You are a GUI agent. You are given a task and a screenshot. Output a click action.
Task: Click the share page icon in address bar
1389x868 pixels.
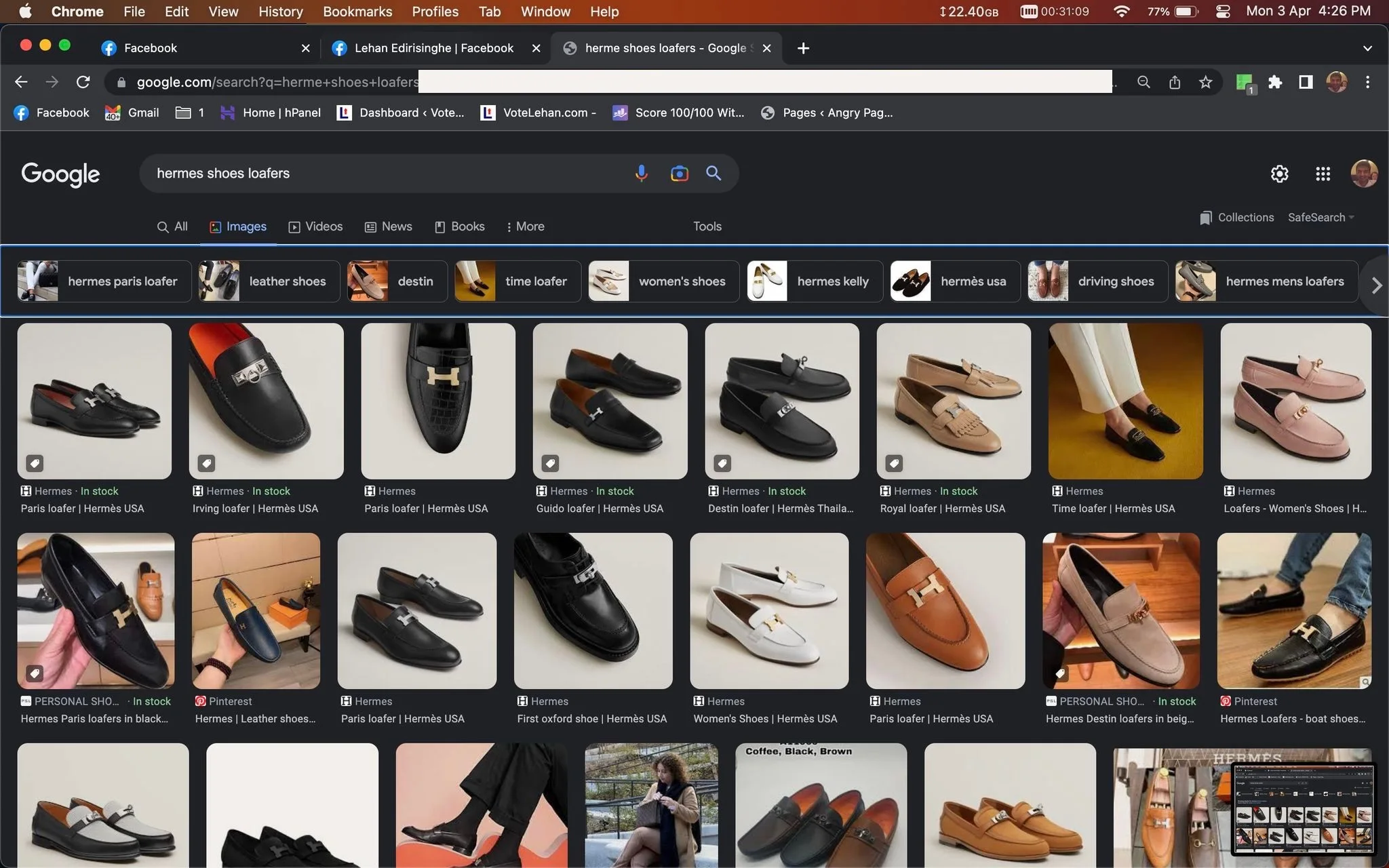click(x=1175, y=82)
